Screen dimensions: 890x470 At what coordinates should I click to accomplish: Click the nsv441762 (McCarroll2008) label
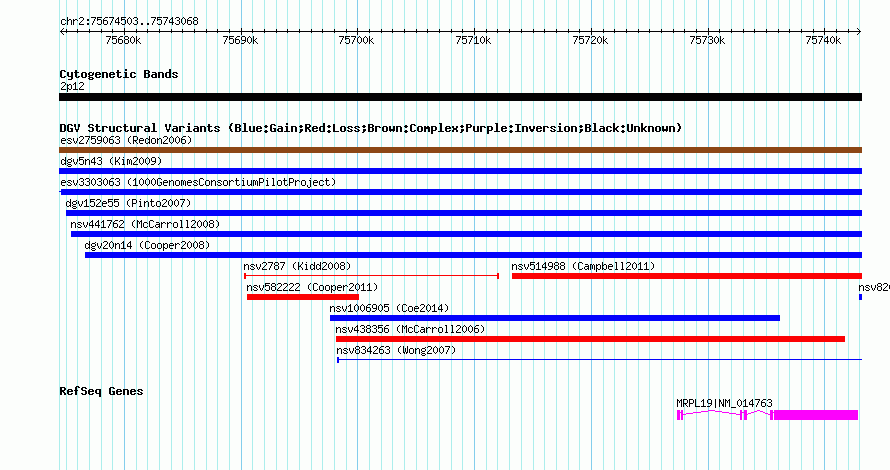click(x=145, y=224)
